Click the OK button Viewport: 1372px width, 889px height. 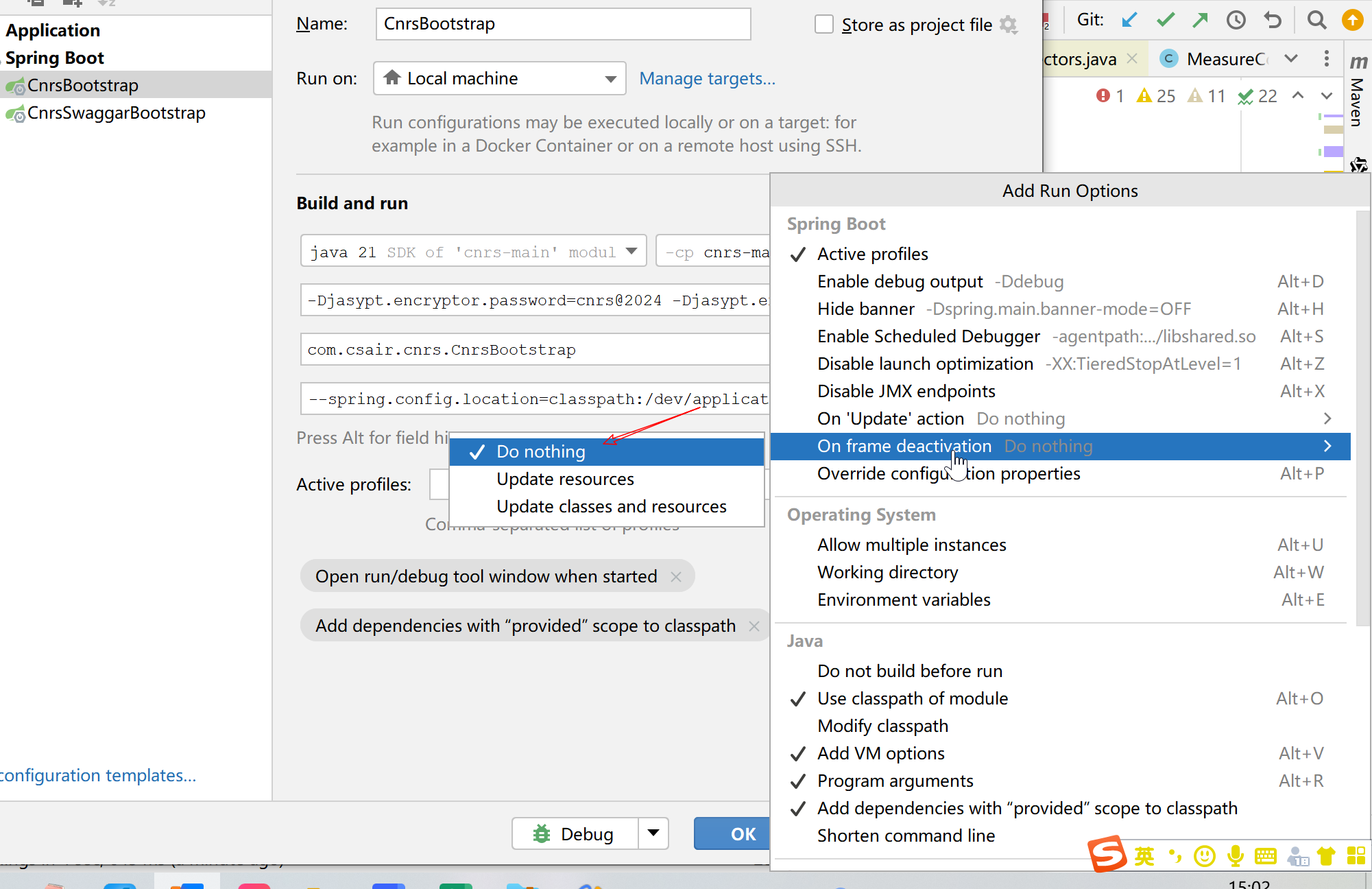click(x=742, y=833)
